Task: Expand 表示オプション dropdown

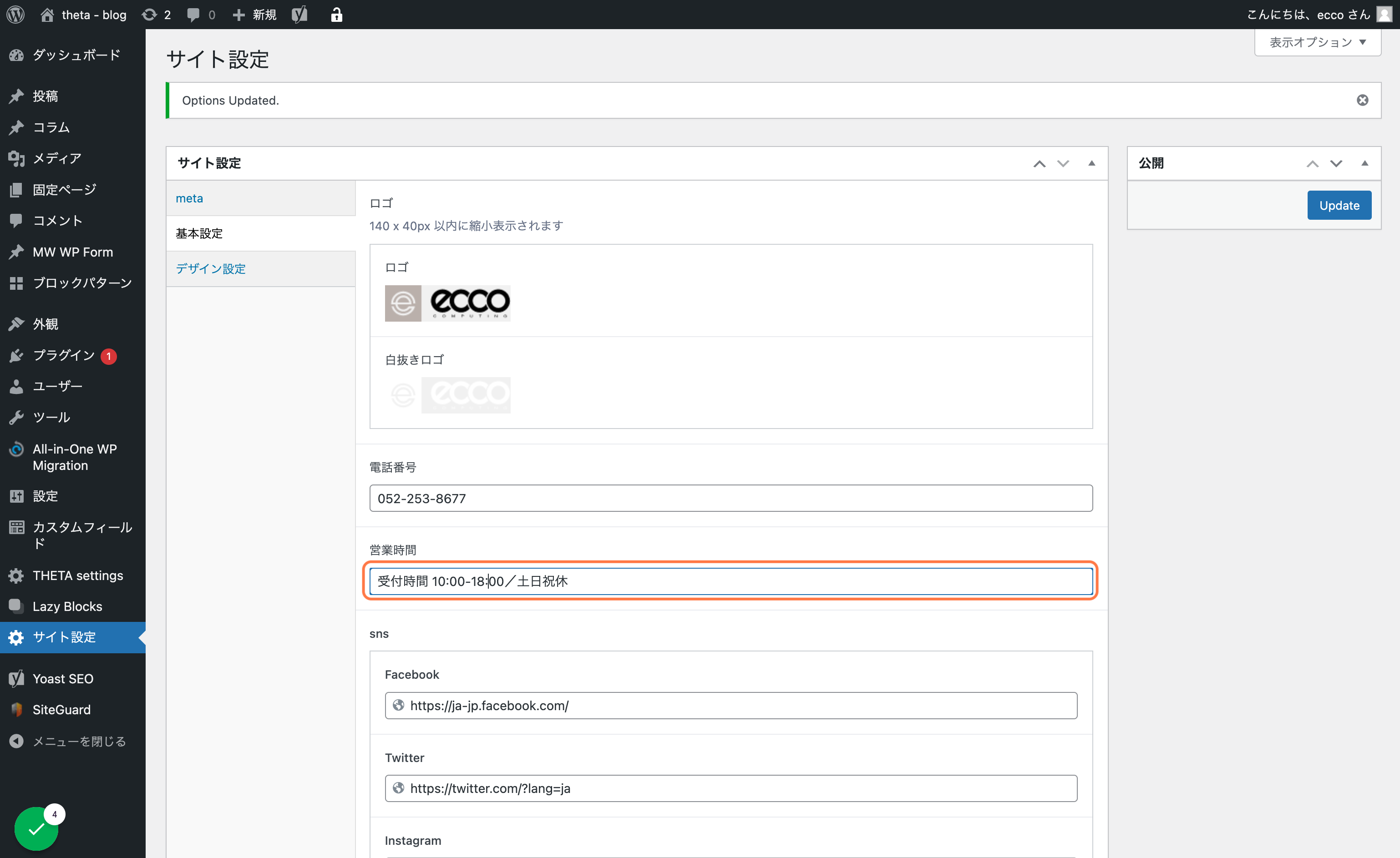Action: point(1317,43)
